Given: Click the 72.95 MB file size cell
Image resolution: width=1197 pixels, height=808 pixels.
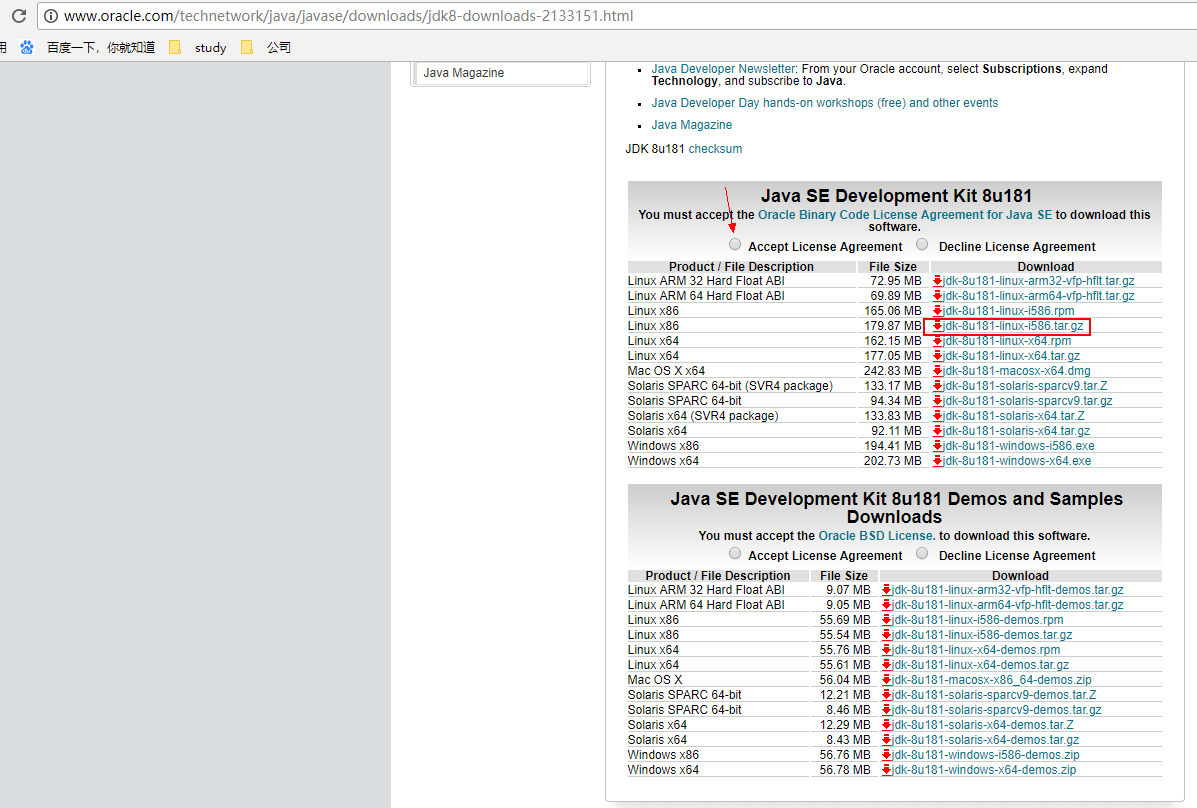Looking at the screenshot, I should tap(895, 281).
